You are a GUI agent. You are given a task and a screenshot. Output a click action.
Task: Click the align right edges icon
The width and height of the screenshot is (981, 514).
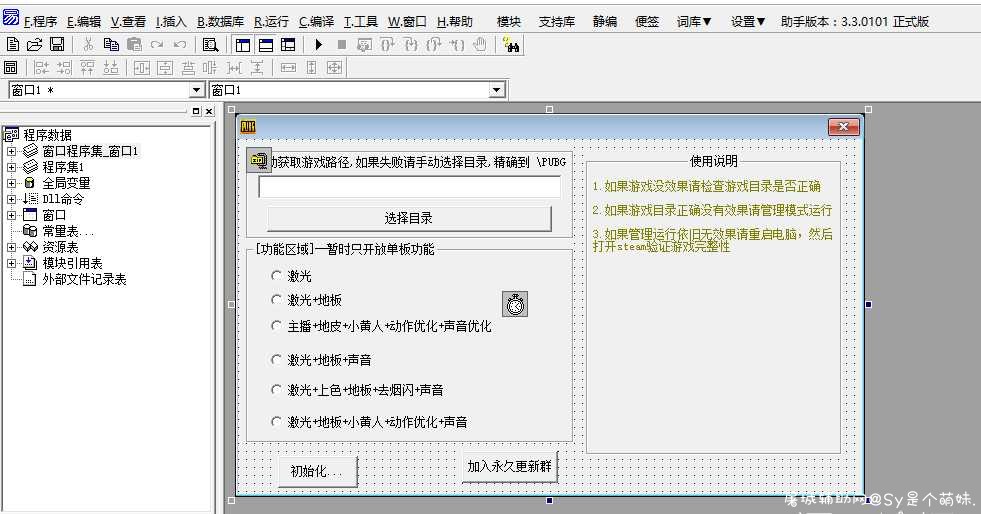tap(64, 68)
